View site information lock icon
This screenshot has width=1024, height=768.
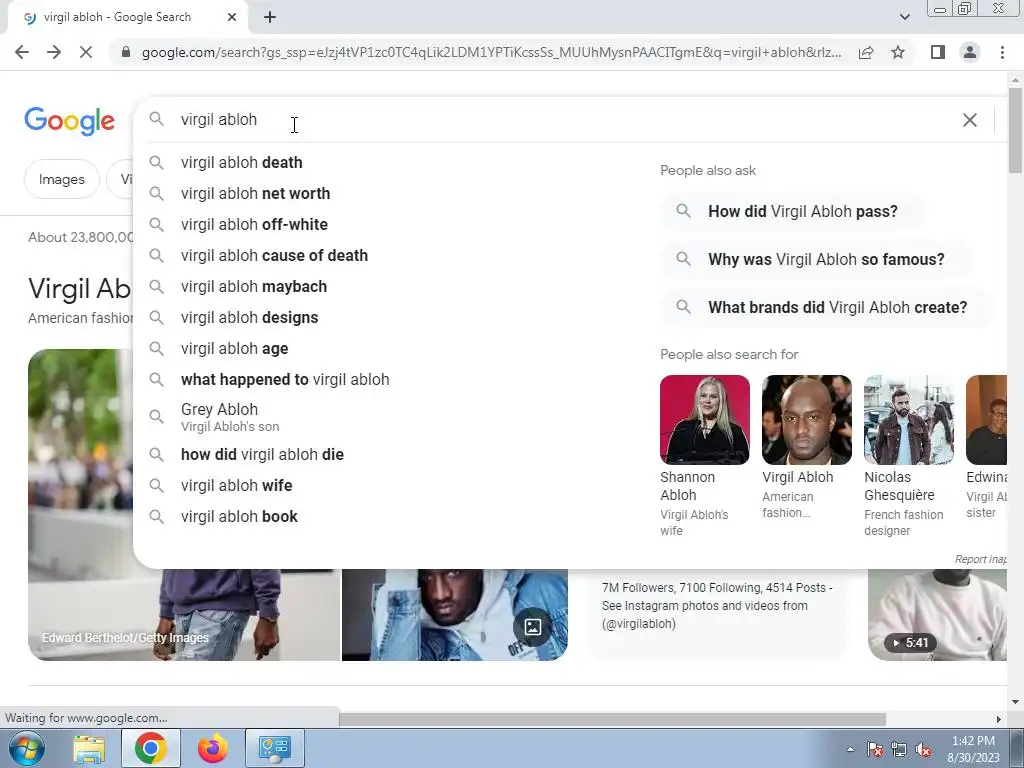(x=126, y=52)
